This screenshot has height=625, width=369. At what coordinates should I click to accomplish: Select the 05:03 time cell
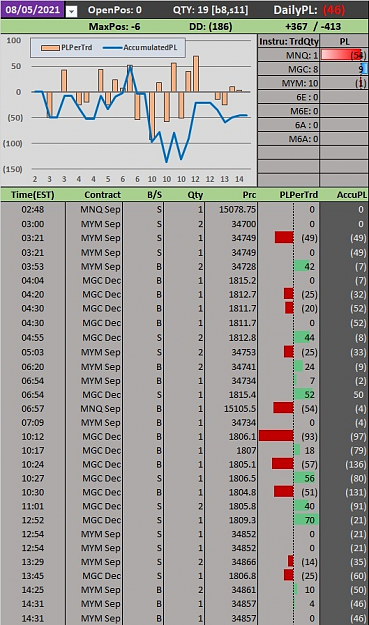[x=33, y=352]
